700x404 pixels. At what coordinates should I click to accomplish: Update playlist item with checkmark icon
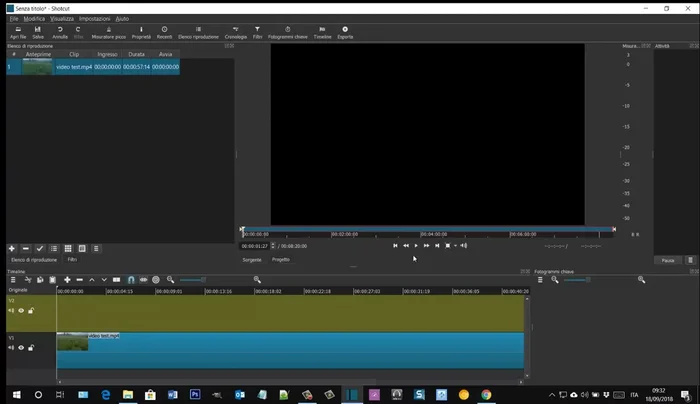point(40,249)
